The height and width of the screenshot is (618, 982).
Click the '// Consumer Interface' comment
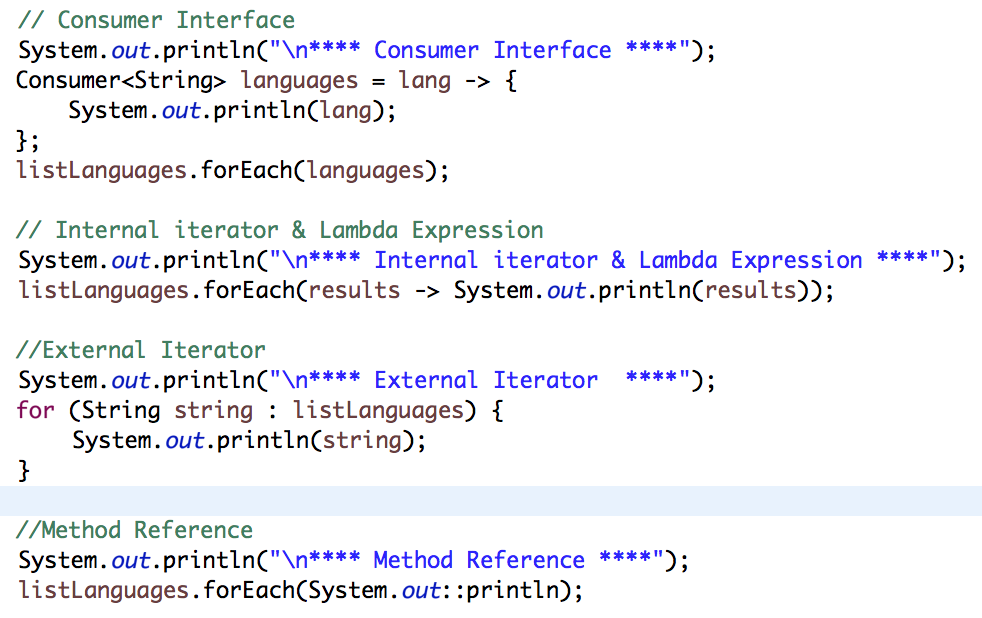[x=156, y=20]
